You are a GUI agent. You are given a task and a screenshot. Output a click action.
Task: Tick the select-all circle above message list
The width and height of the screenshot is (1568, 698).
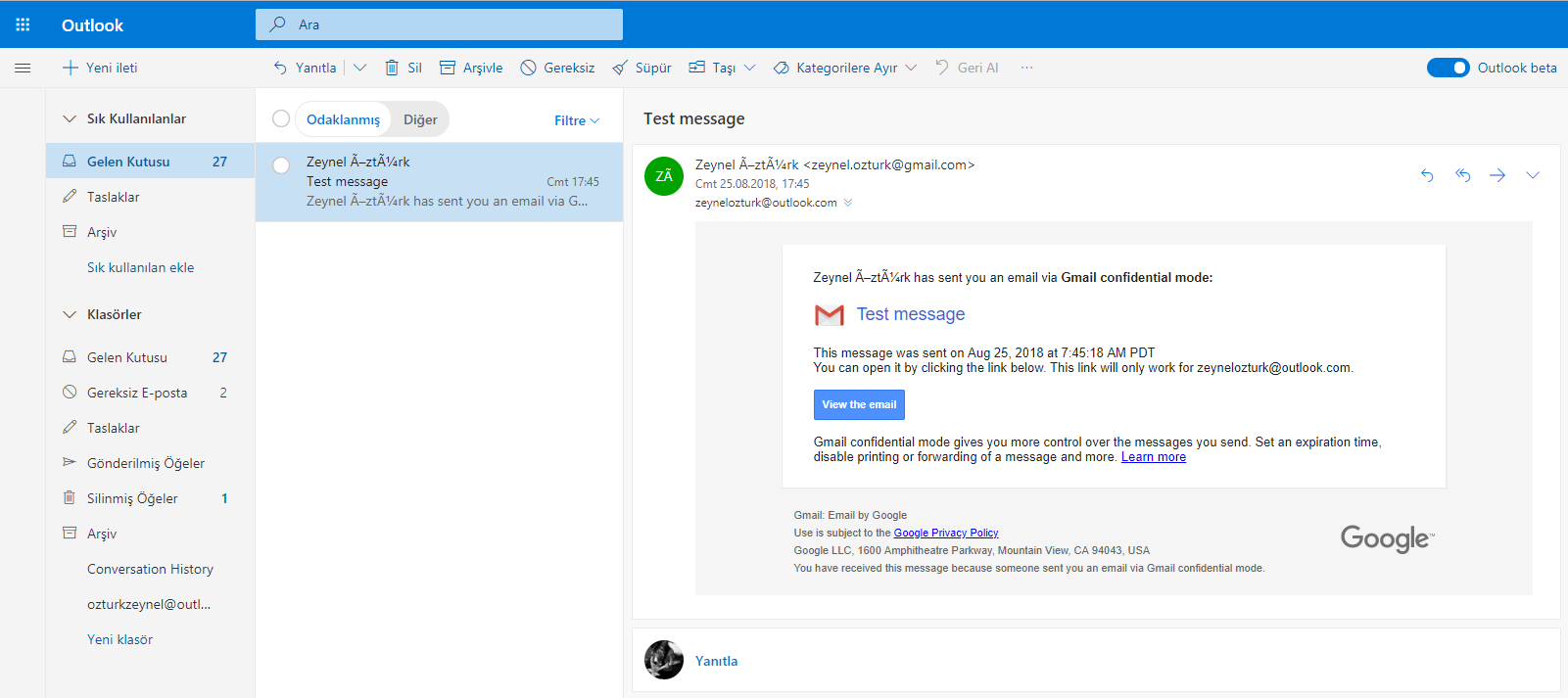tap(281, 118)
